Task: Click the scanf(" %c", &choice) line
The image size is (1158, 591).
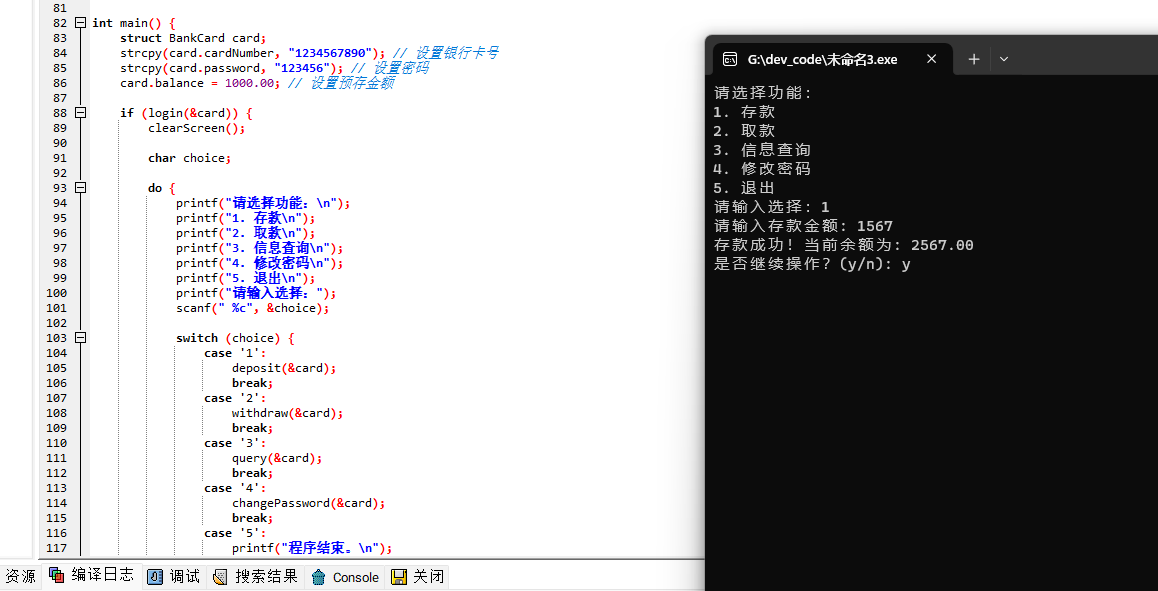Action: click(253, 308)
